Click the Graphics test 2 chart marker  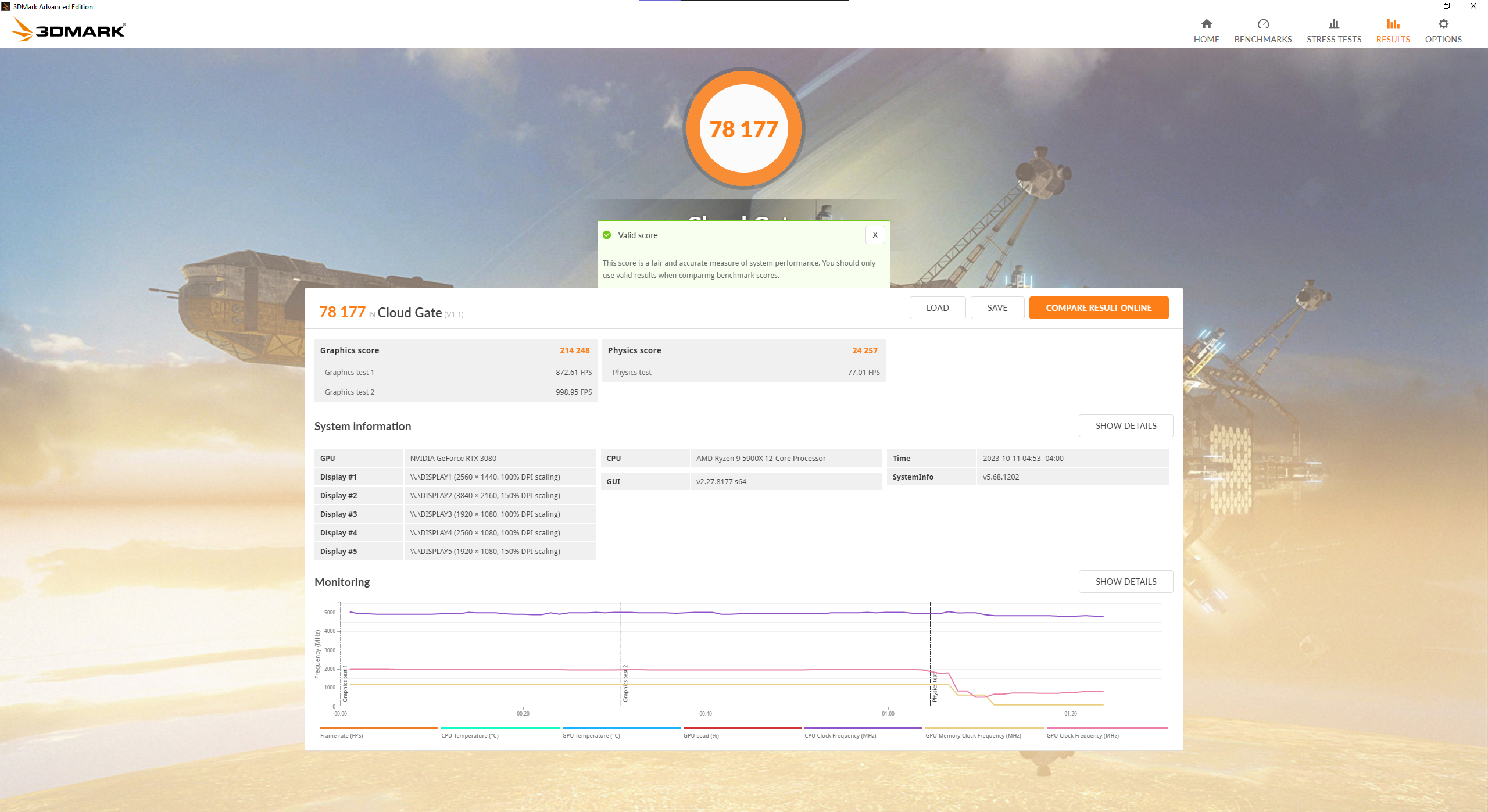(625, 683)
